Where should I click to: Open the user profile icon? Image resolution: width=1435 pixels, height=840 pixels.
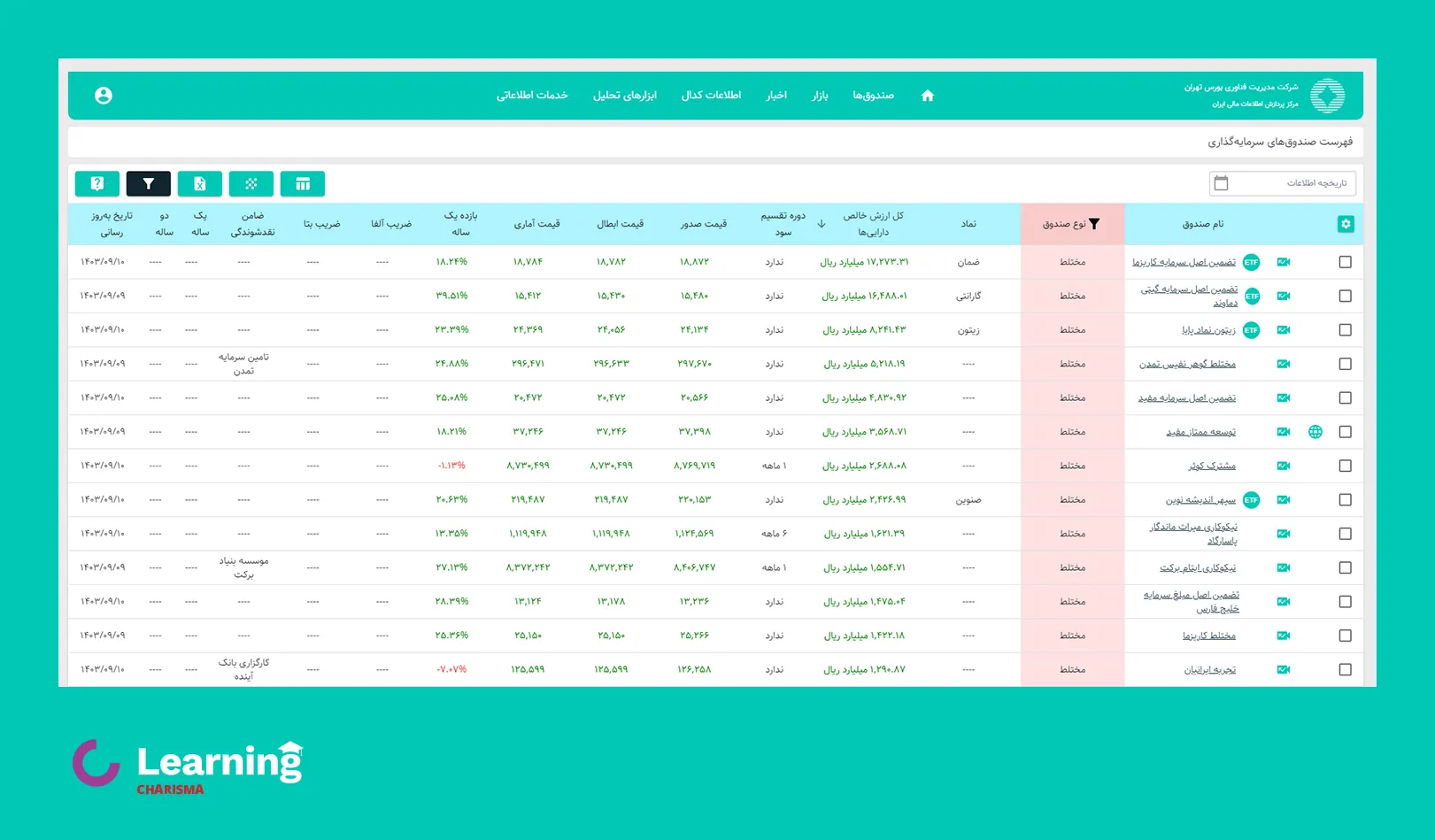click(x=104, y=96)
